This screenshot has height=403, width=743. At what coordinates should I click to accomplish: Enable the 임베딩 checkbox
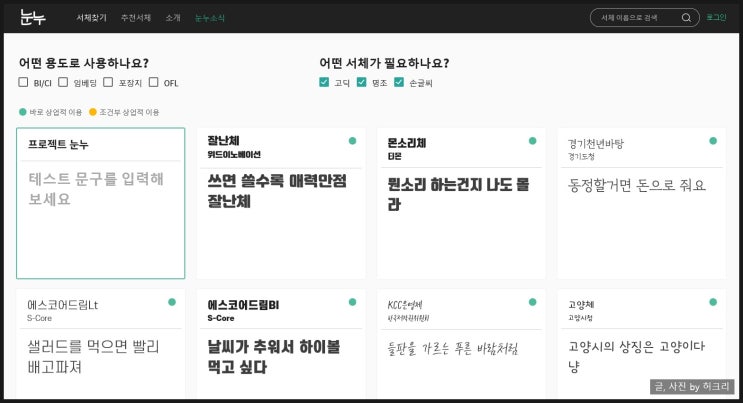point(63,82)
